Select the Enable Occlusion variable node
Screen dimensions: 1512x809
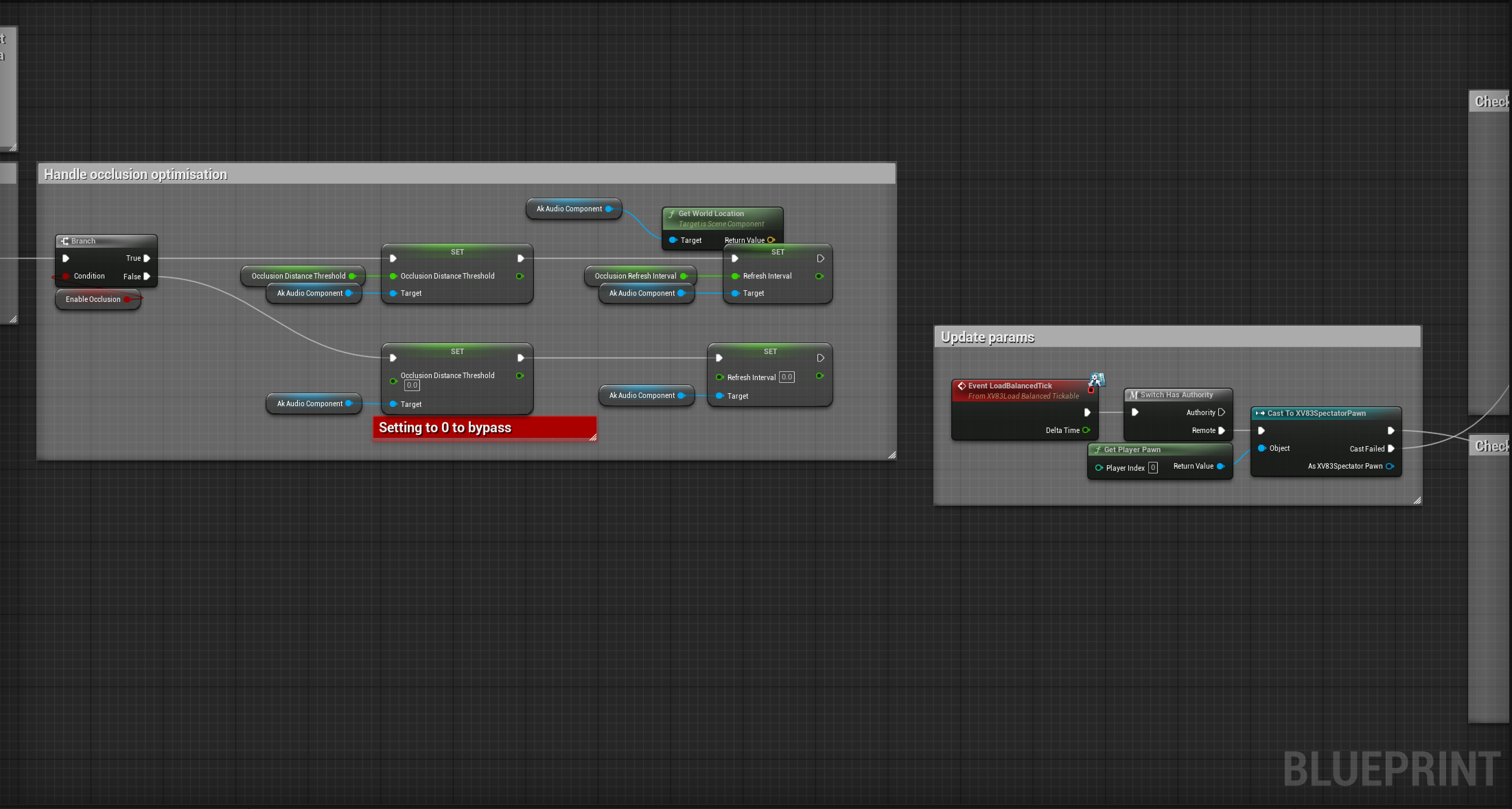point(98,299)
